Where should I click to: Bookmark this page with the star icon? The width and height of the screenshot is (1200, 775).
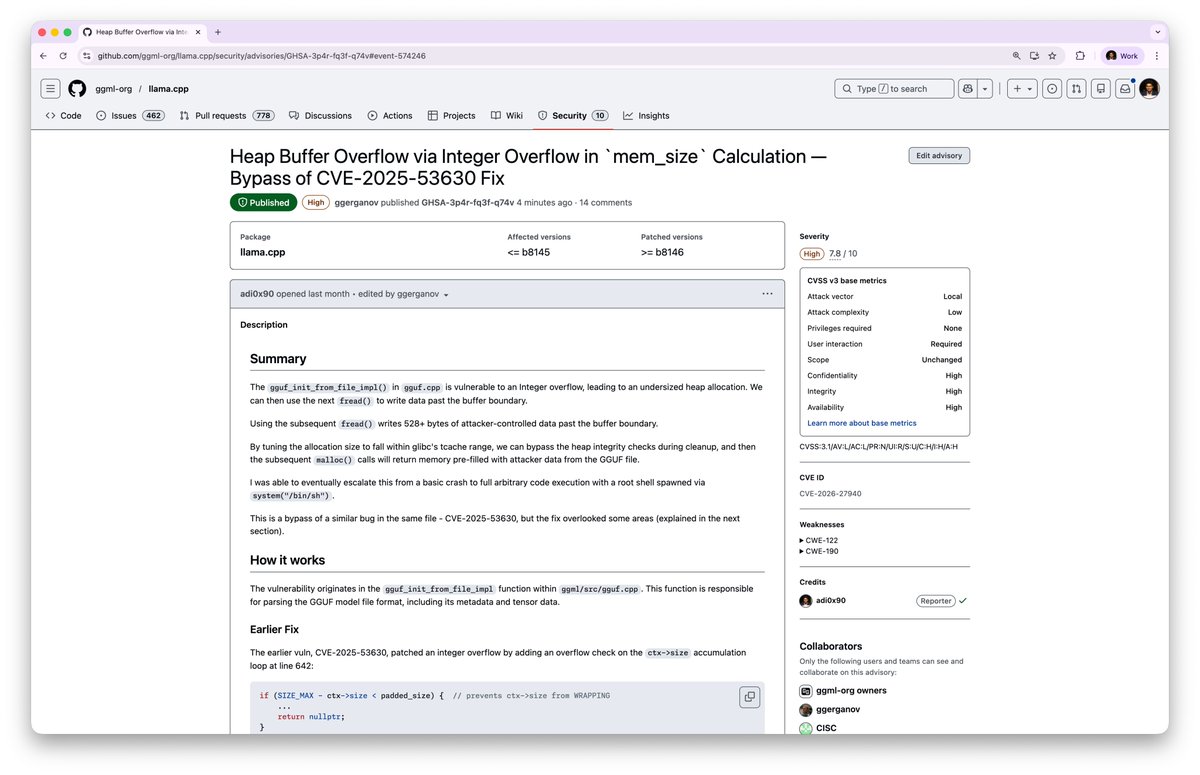pyautogui.click(x=1052, y=56)
